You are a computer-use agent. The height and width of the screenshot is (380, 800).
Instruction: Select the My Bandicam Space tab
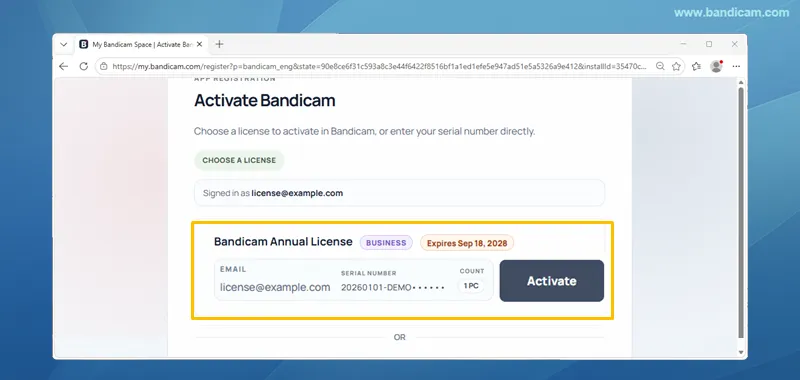point(141,44)
